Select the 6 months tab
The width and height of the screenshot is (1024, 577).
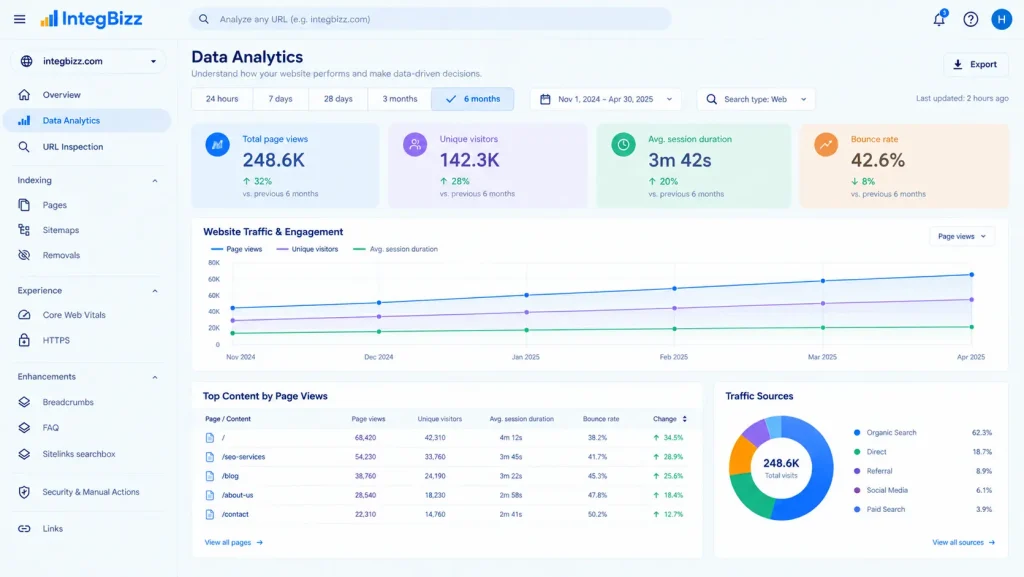click(473, 99)
